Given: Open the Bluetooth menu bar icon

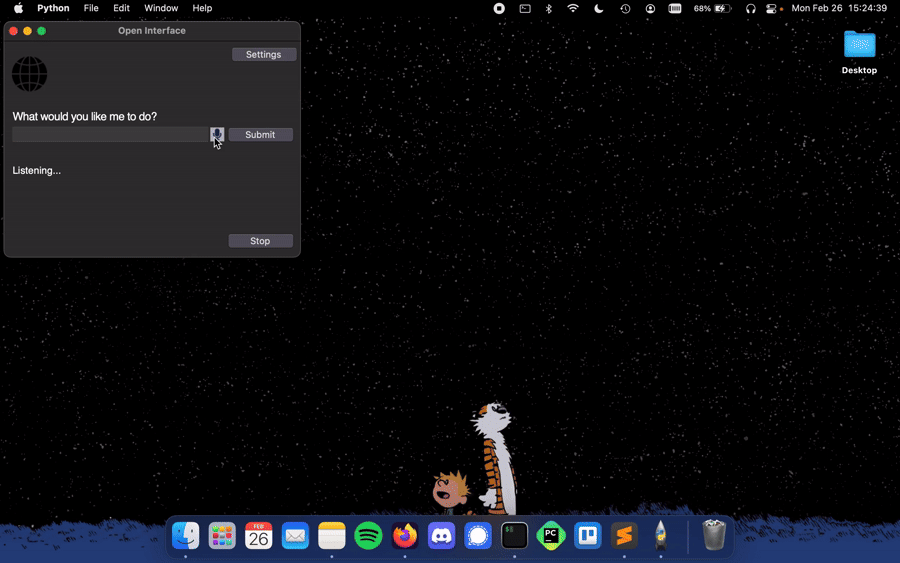Looking at the screenshot, I should coord(549,8).
